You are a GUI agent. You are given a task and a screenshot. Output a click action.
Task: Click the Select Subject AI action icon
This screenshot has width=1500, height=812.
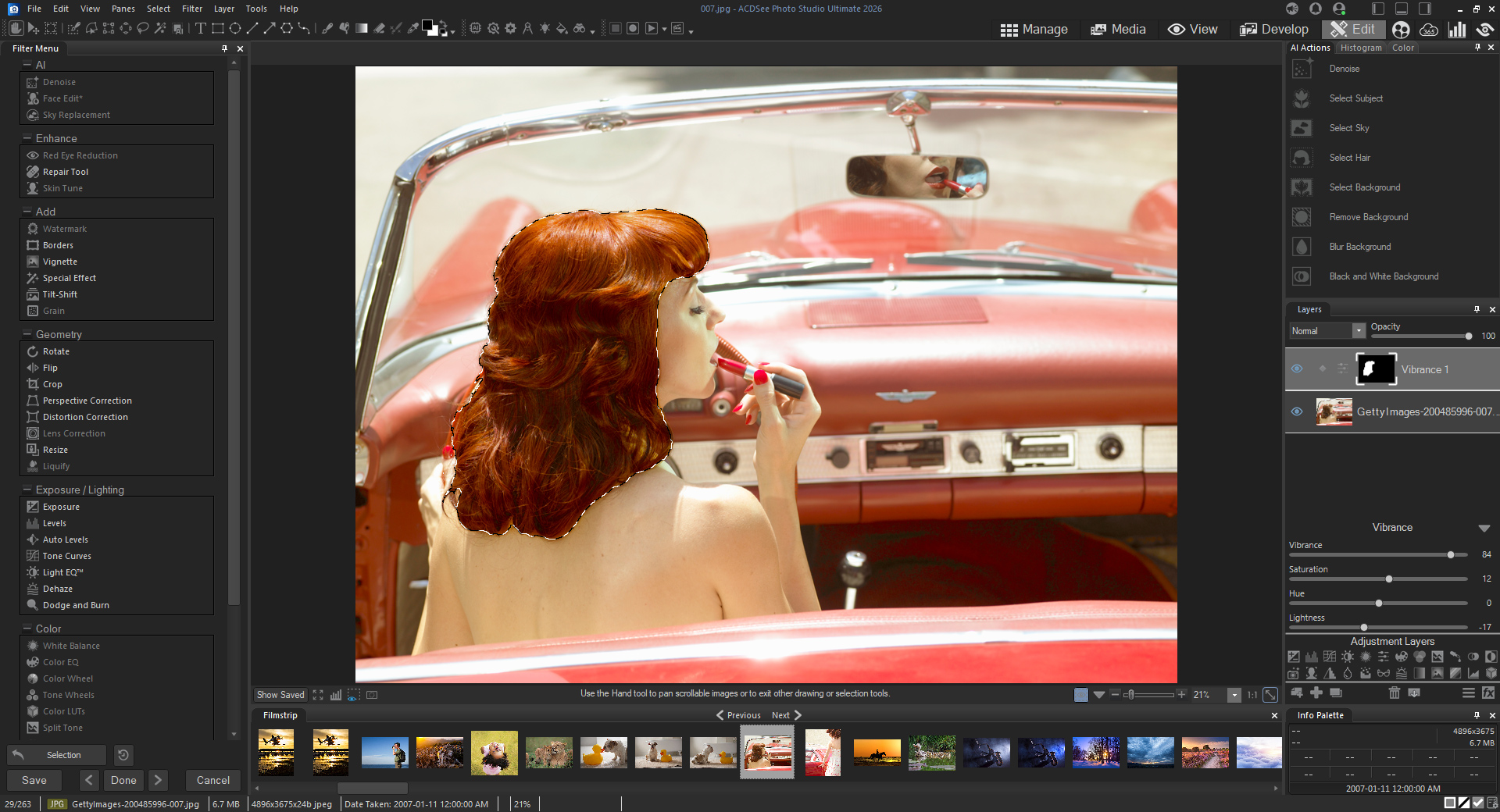[x=1302, y=98]
